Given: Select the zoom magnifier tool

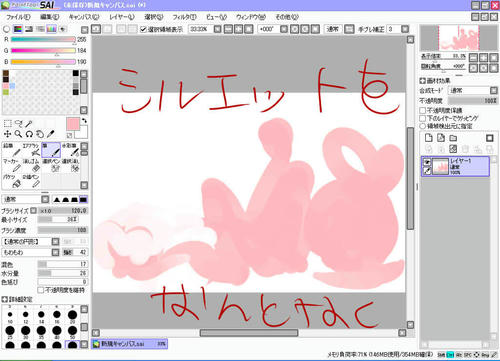Looking at the screenshot, I should click(x=18, y=134).
